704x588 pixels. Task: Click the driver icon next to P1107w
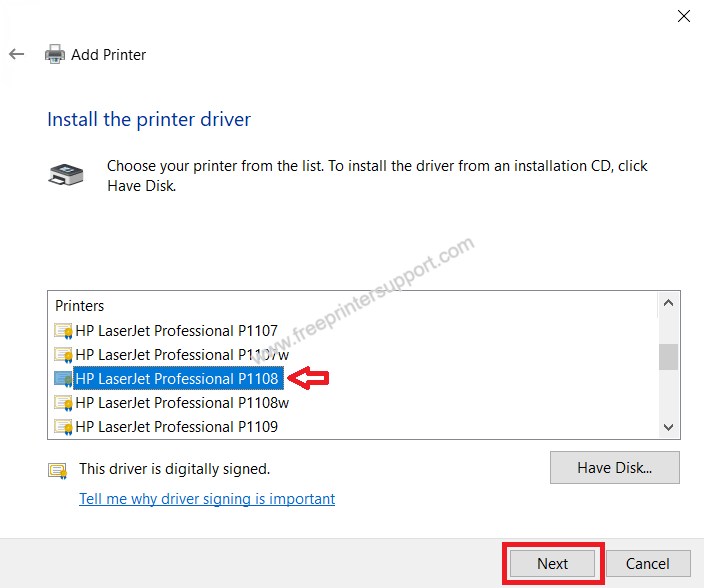(x=64, y=355)
